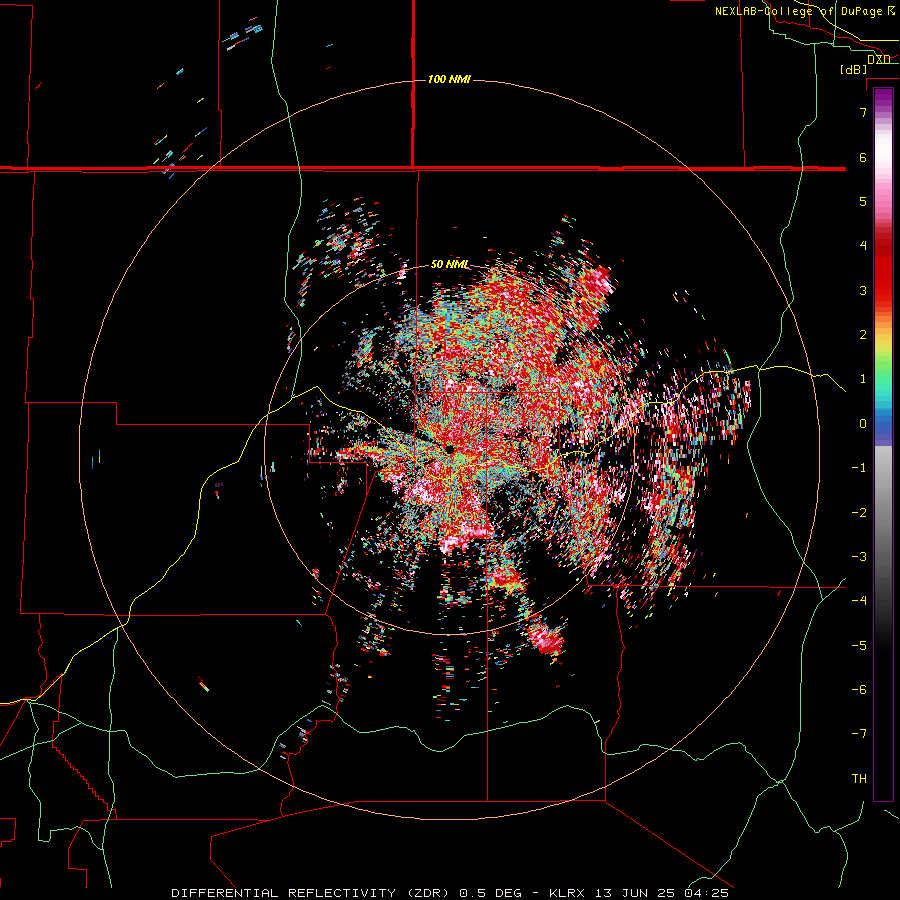The width and height of the screenshot is (900, 900).
Task: Select the 7 tick on the color scale
Action: [863, 112]
